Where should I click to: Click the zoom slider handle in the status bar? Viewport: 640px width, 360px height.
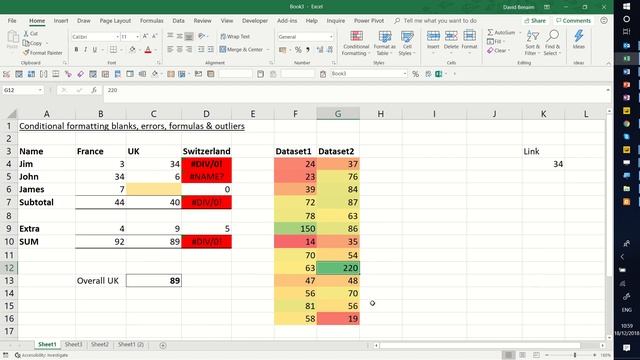click(575, 355)
